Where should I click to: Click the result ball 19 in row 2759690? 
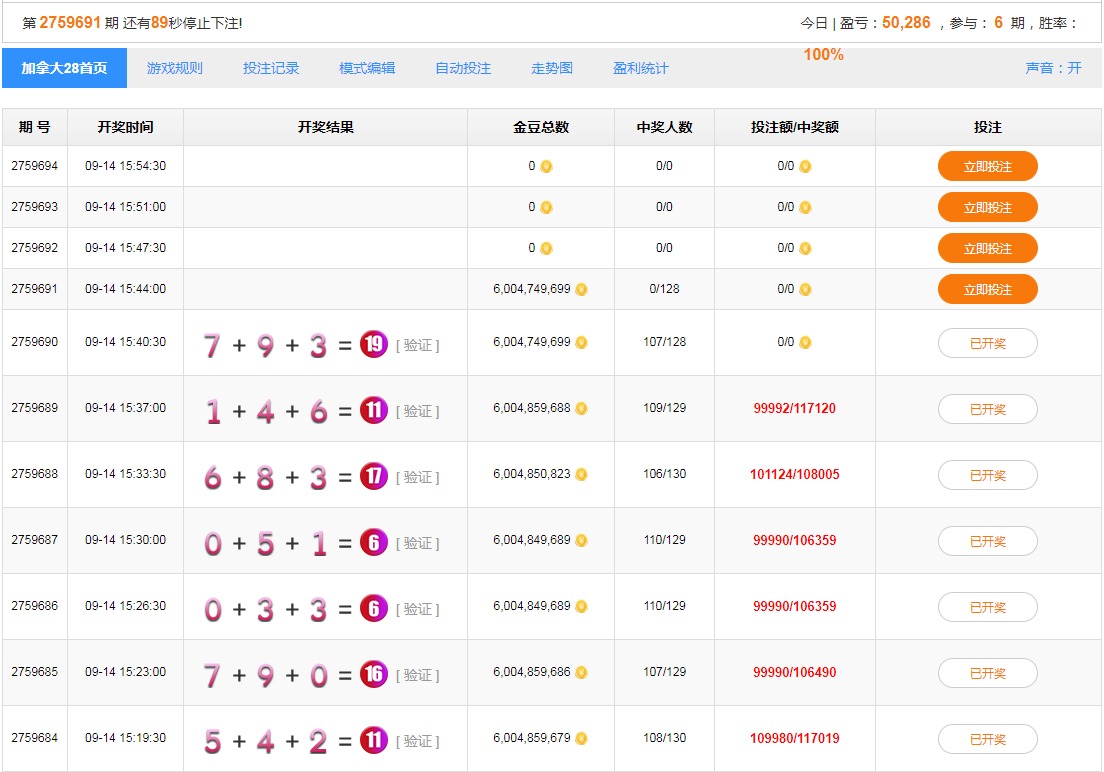point(374,345)
